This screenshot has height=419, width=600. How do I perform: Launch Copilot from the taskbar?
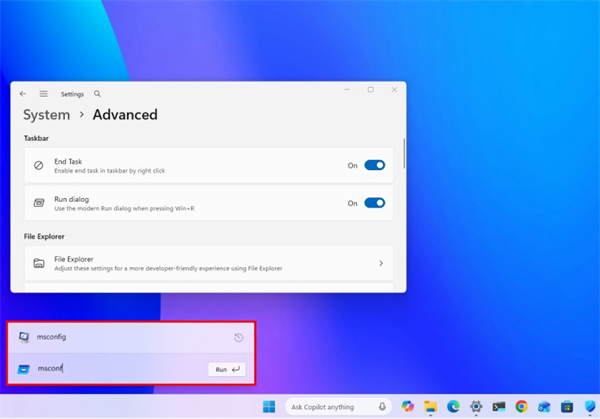tap(408, 406)
